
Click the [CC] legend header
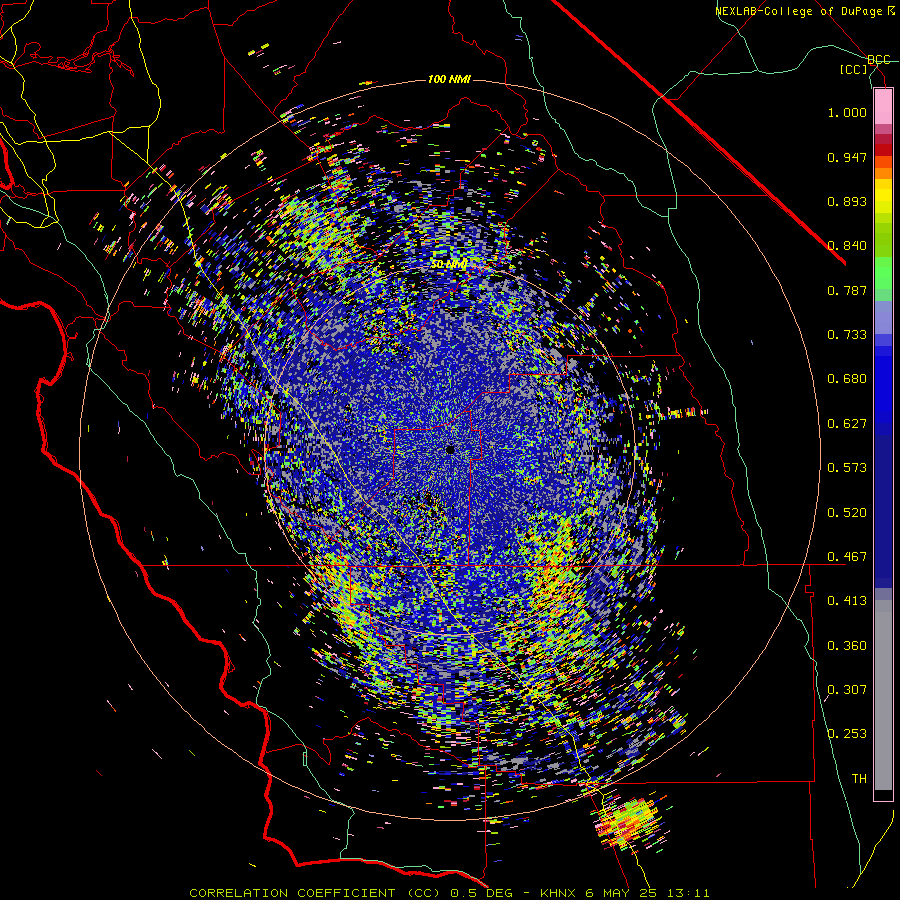coord(854,69)
